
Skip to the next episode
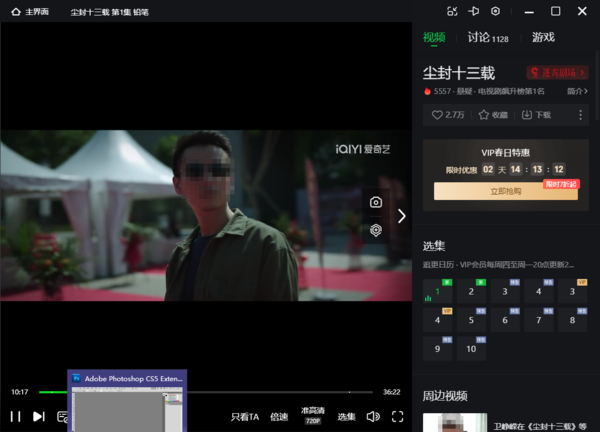click(39, 416)
